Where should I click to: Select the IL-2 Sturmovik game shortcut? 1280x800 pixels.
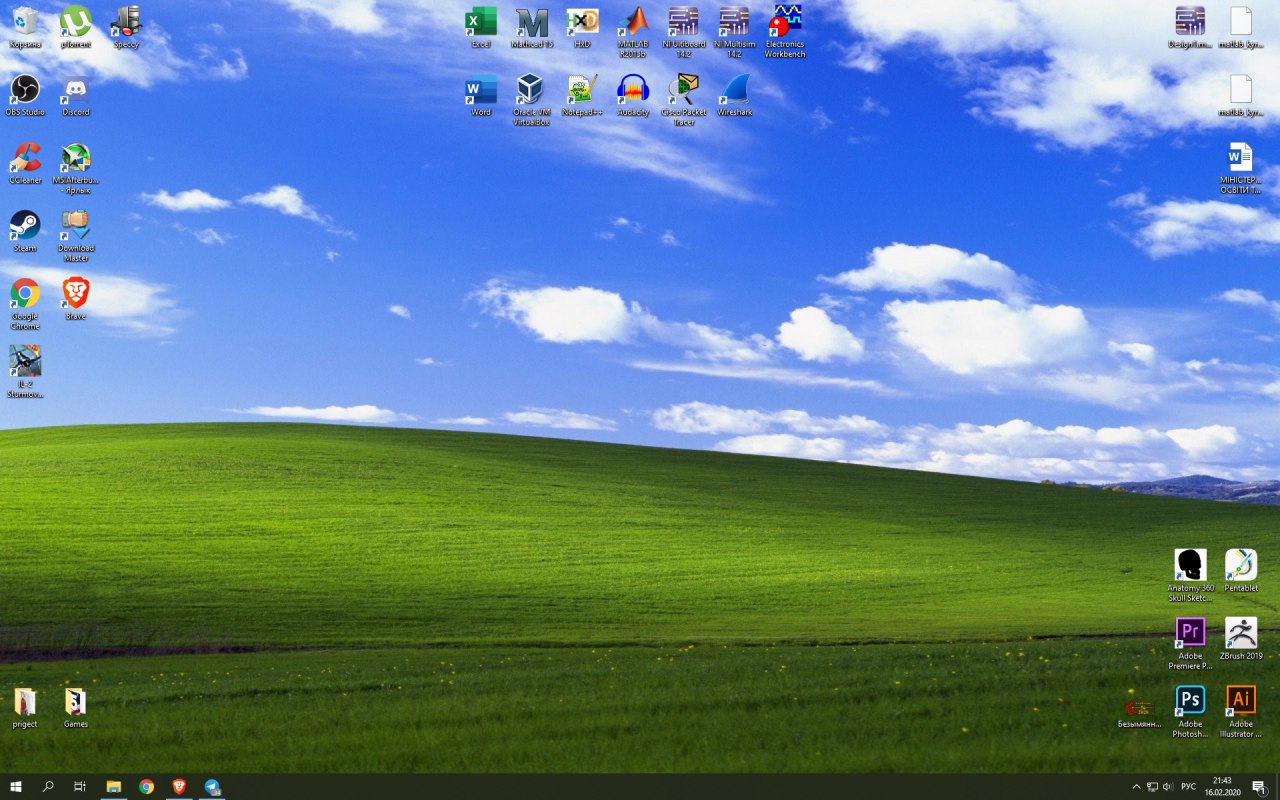pyautogui.click(x=25, y=372)
